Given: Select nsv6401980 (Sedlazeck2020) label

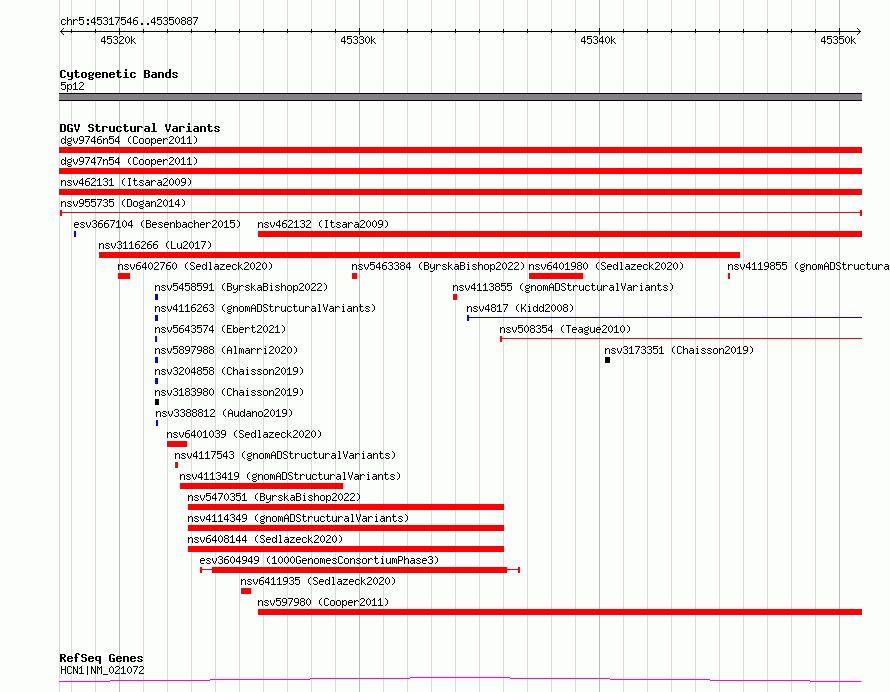Looking at the screenshot, I should point(606,266).
